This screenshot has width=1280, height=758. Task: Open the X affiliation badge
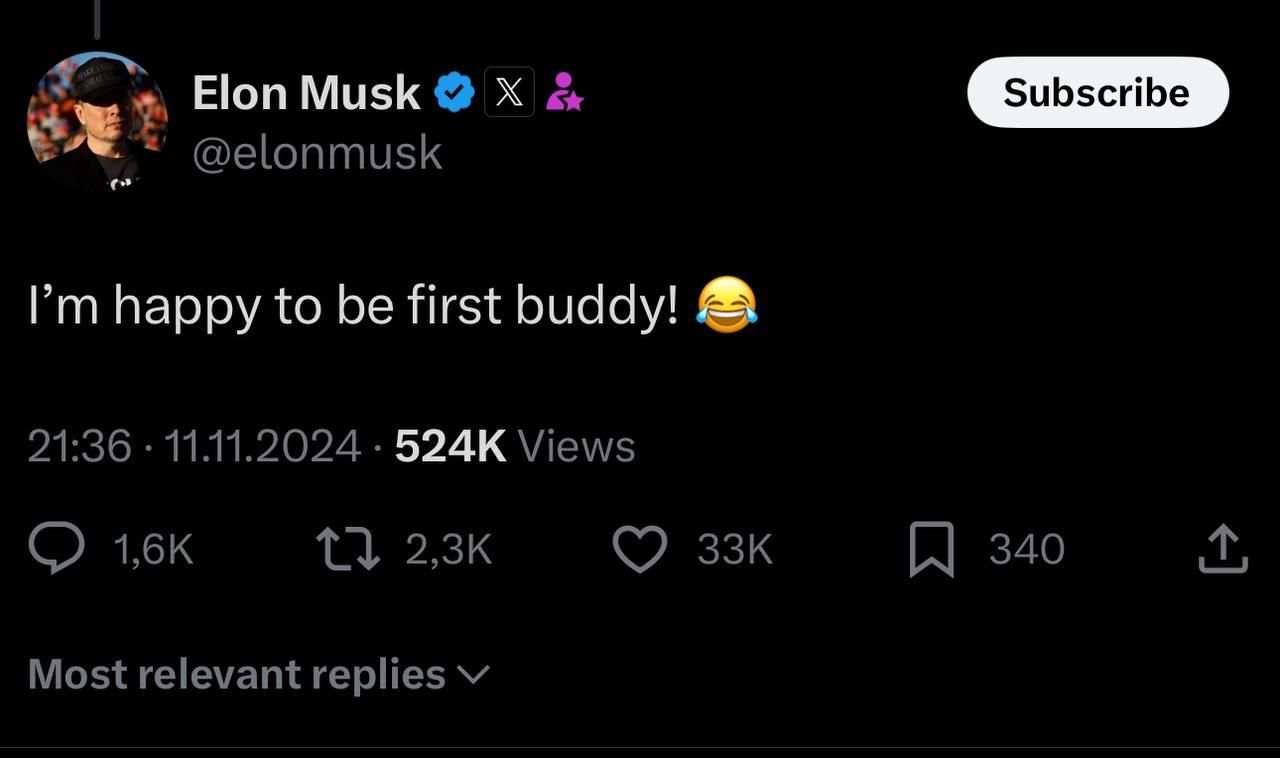509,93
